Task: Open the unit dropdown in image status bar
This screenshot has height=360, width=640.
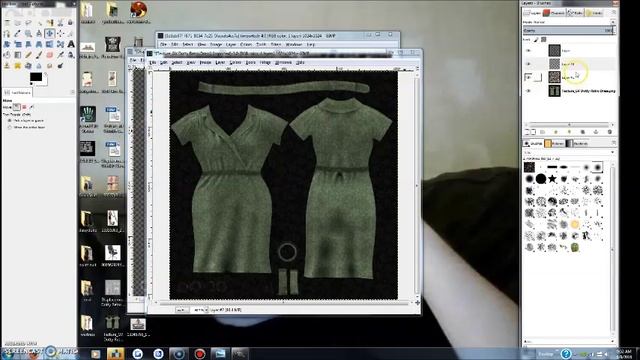Action: [x=182, y=310]
